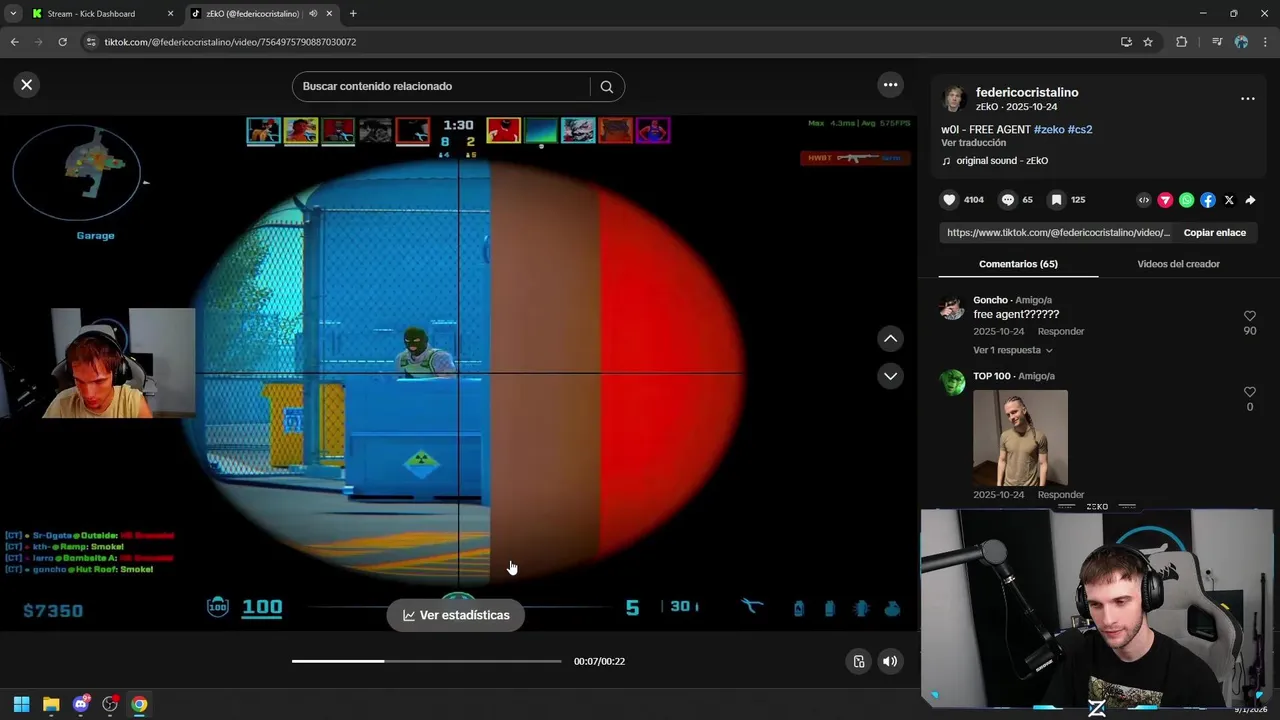Reply to TOP 100's comment
The image size is (1280, 720).
pos(1061,495)
